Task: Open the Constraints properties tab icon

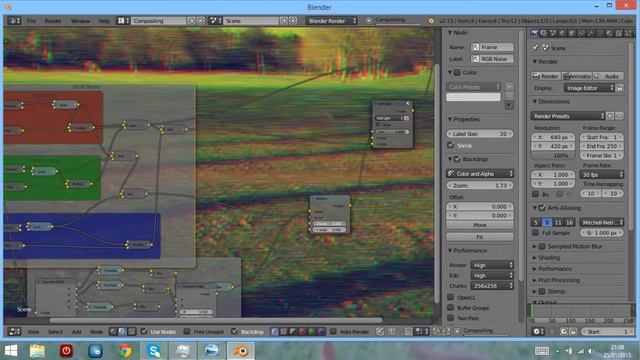Action: (582, 33)
